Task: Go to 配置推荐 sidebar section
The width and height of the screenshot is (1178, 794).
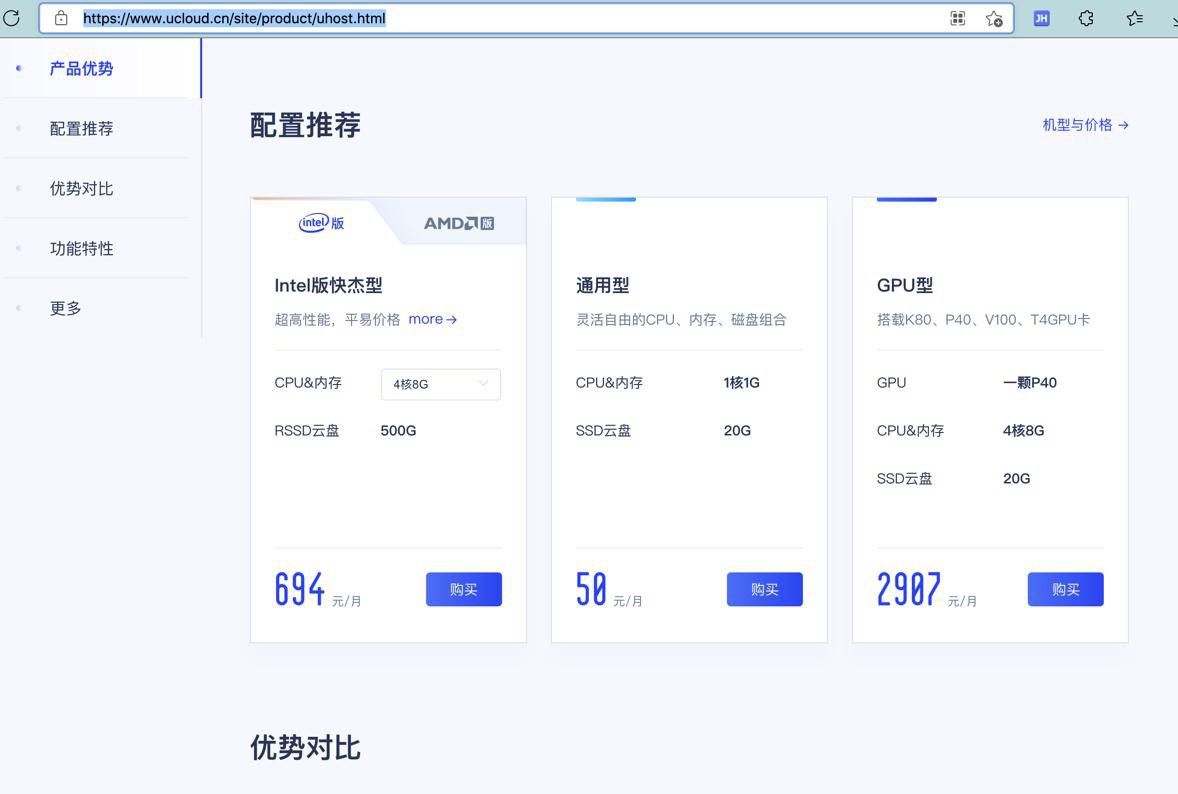Action: [x=81, y=128]
